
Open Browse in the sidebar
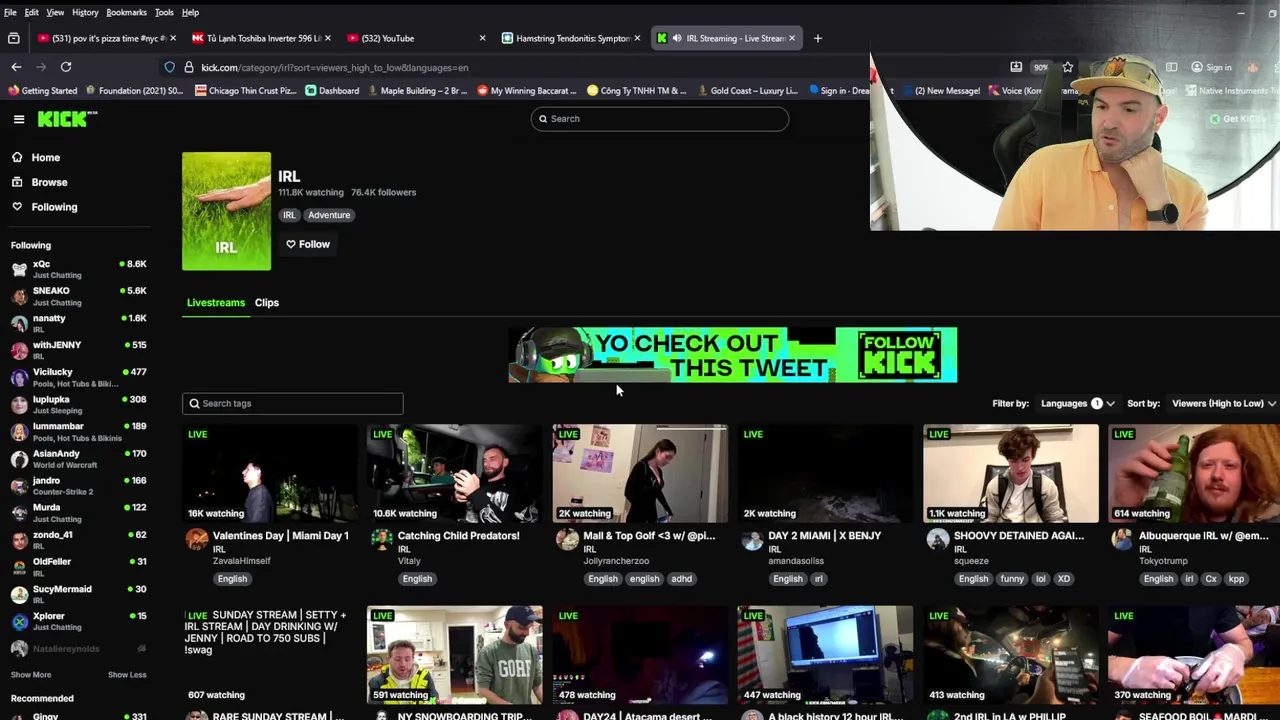pyautogui.click(x=49, y=182)
